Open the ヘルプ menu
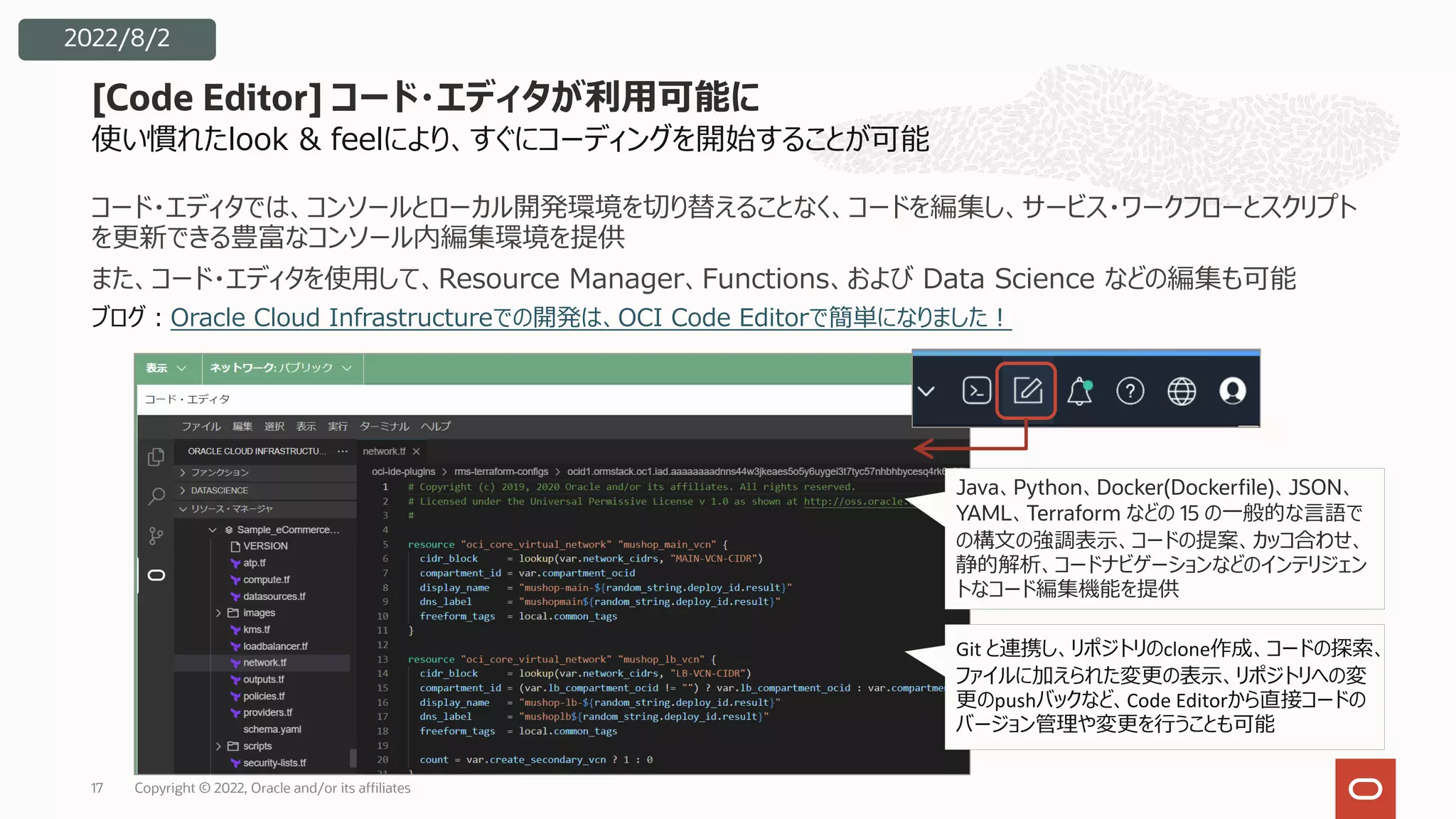 click(x=435, y=427)
